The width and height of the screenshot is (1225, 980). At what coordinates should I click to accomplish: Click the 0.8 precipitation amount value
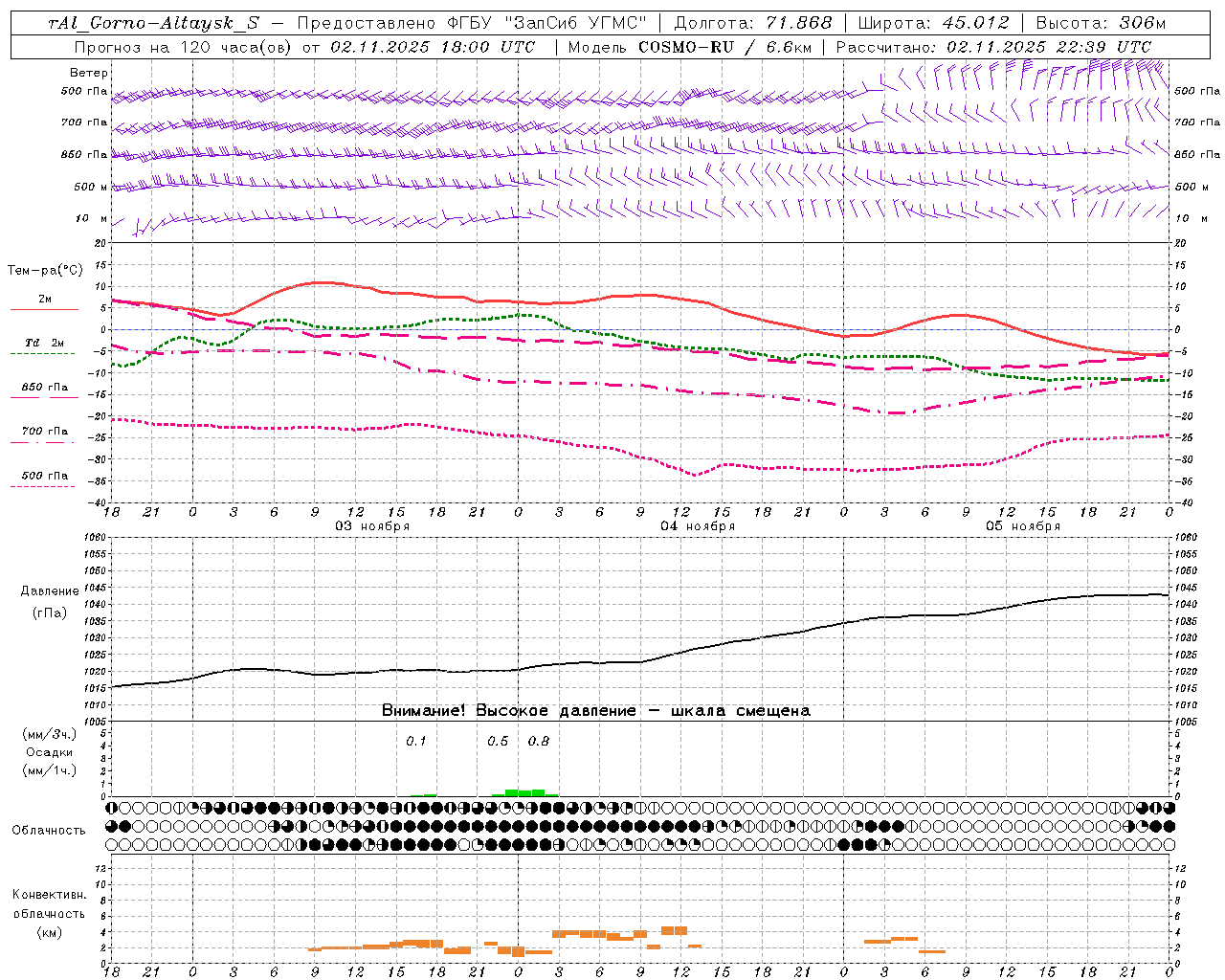click(x=539, y=742)
